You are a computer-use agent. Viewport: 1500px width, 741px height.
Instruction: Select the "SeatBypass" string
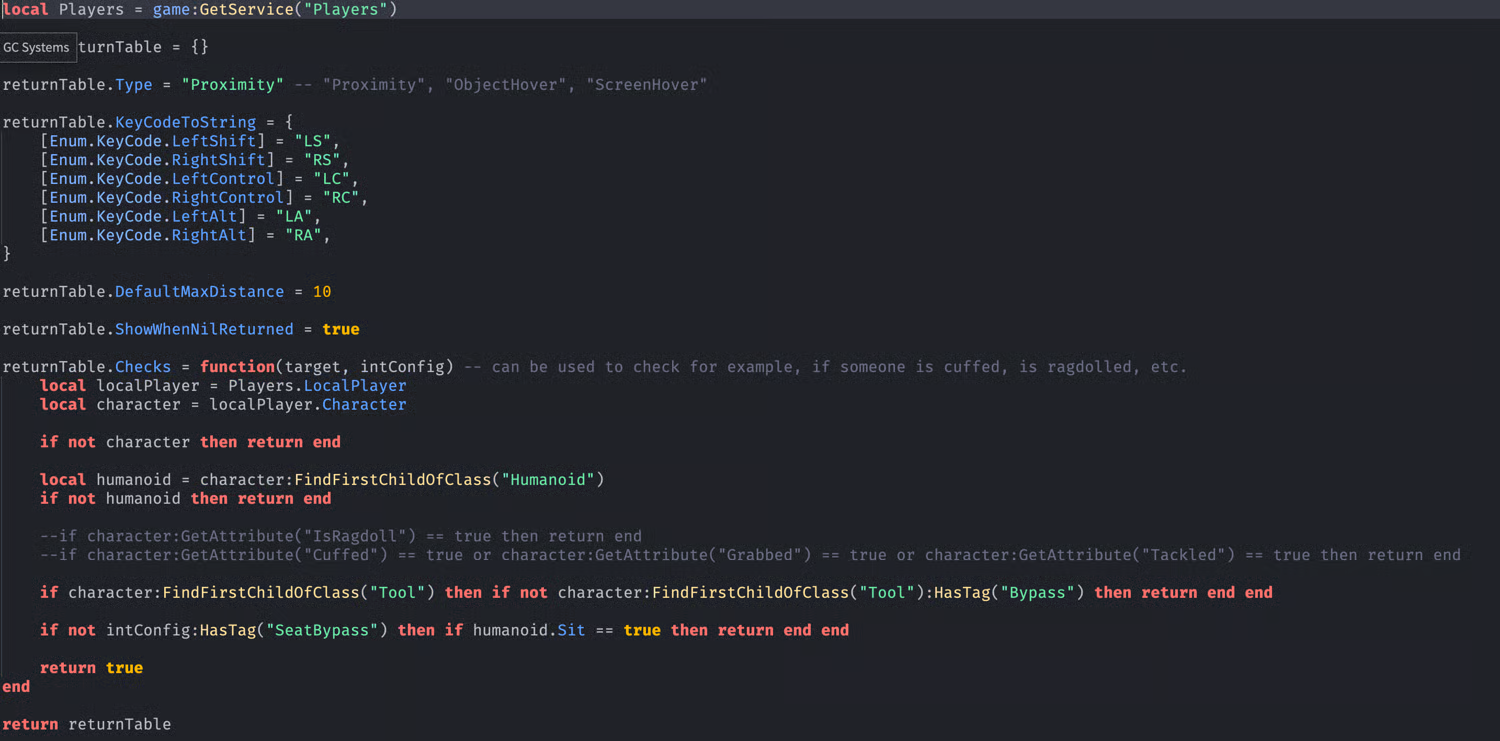coord(322,631)
